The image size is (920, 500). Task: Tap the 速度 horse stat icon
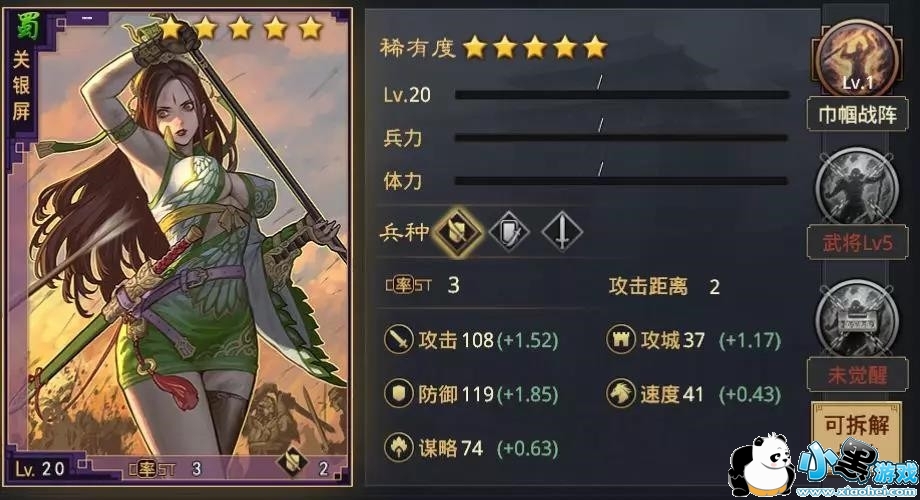pyautogui.click(x=621, y=393)
